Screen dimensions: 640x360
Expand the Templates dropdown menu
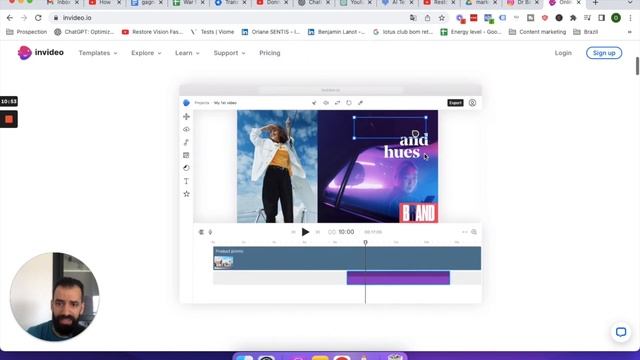[98, 53]
